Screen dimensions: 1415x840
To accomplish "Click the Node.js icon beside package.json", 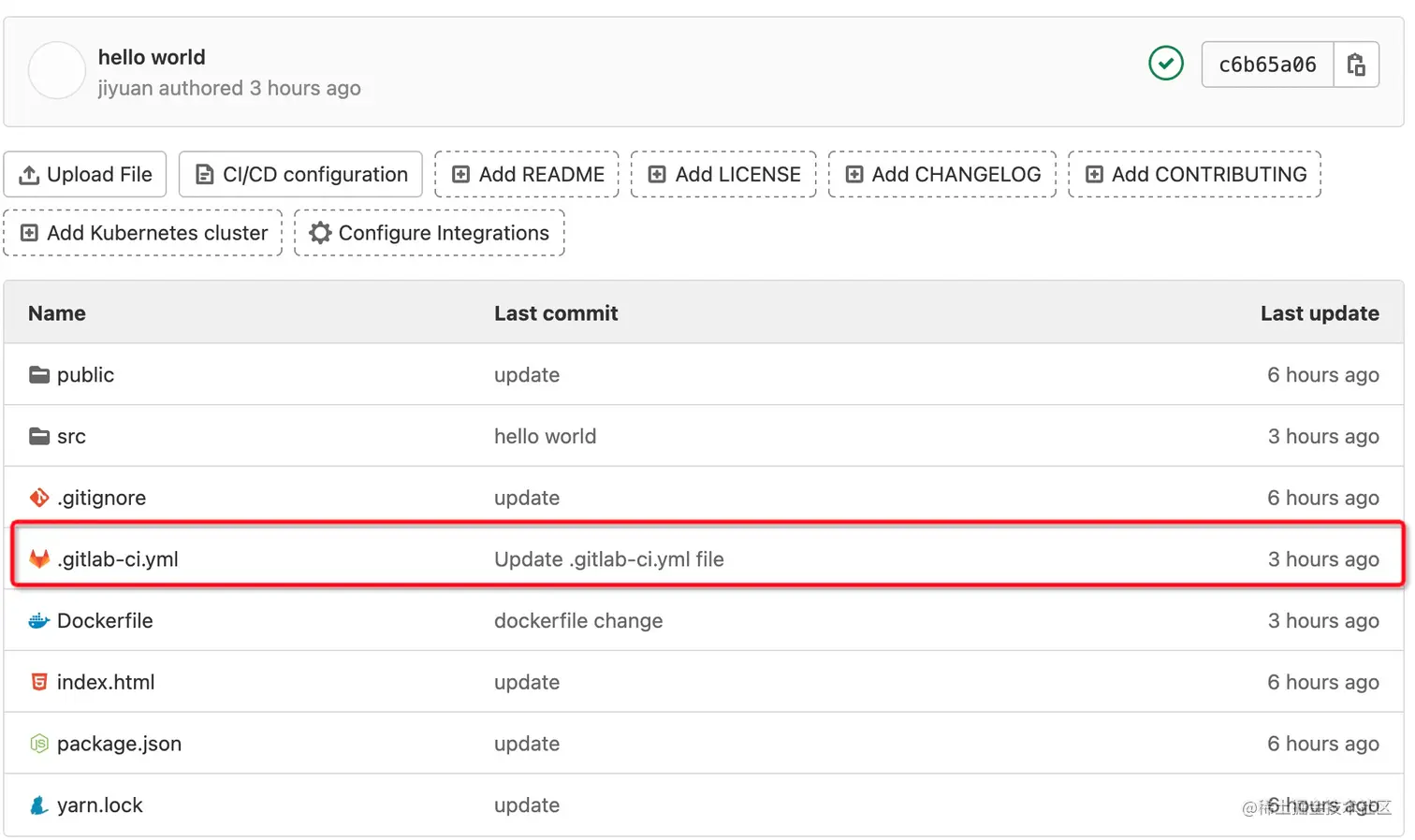I will (39, 744).
